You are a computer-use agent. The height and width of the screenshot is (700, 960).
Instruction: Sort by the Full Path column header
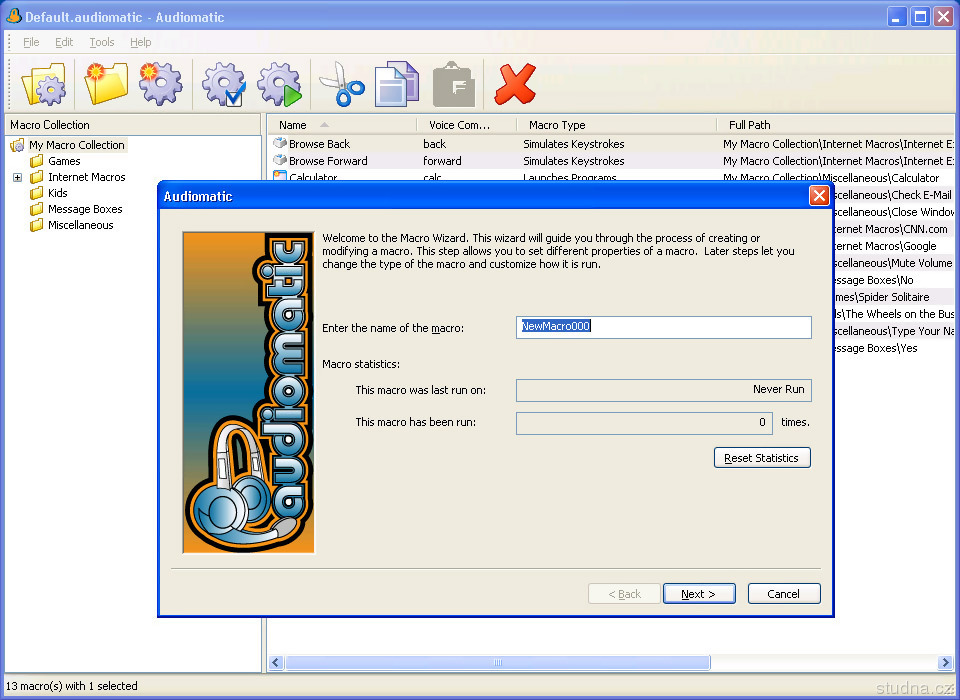[x=835, y=125]
